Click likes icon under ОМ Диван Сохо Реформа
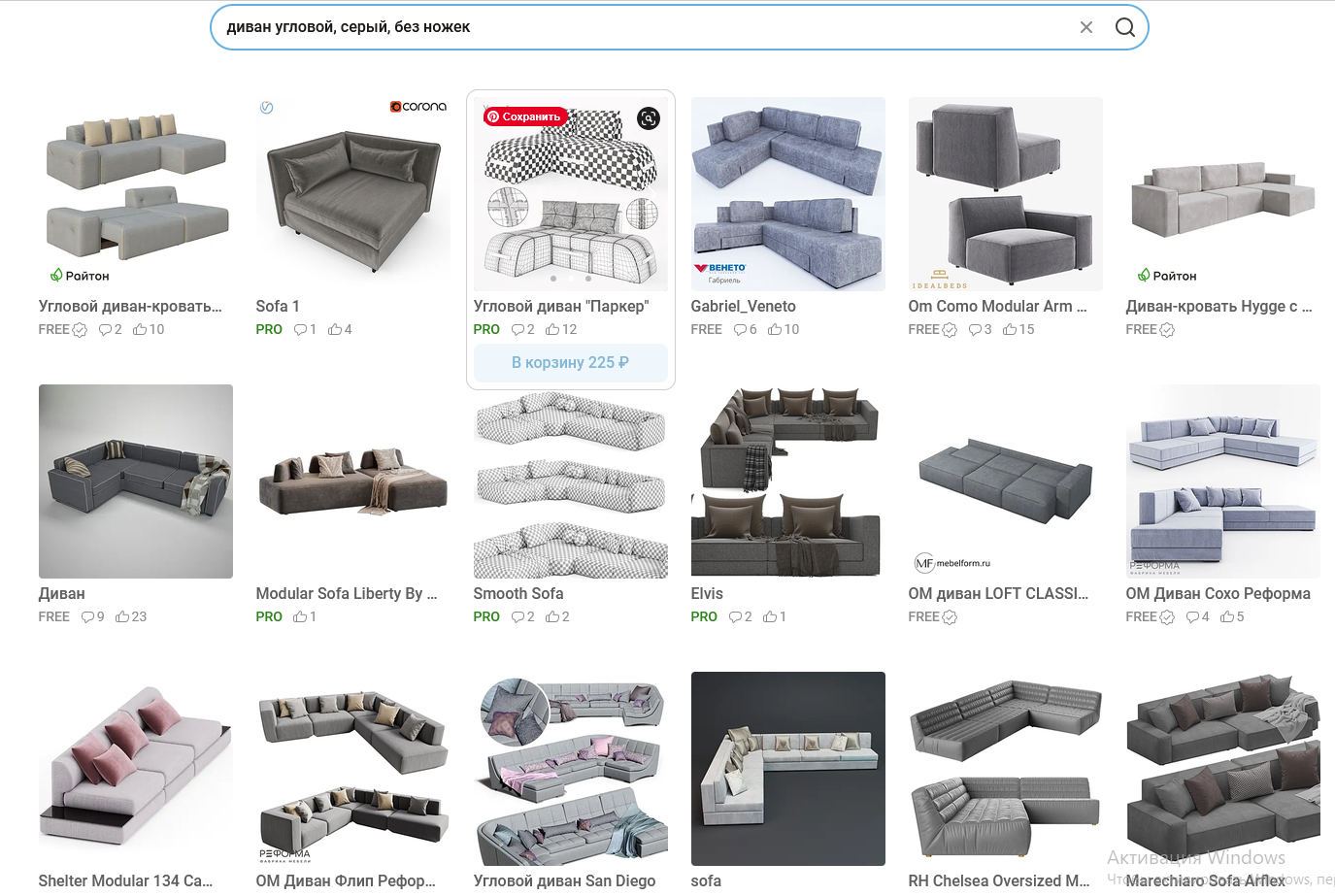The height and width of the screenshot is (896, 1335). [x=1227, y=616]
